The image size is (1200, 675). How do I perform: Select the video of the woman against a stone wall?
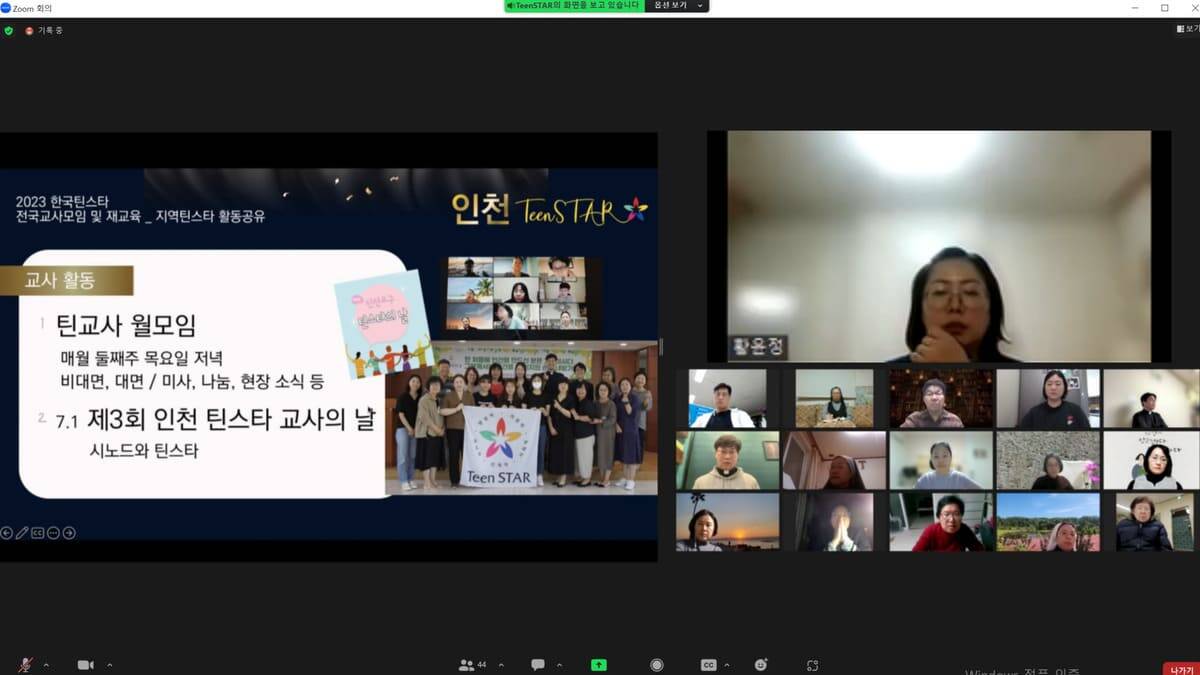[x=1048, y=460]
